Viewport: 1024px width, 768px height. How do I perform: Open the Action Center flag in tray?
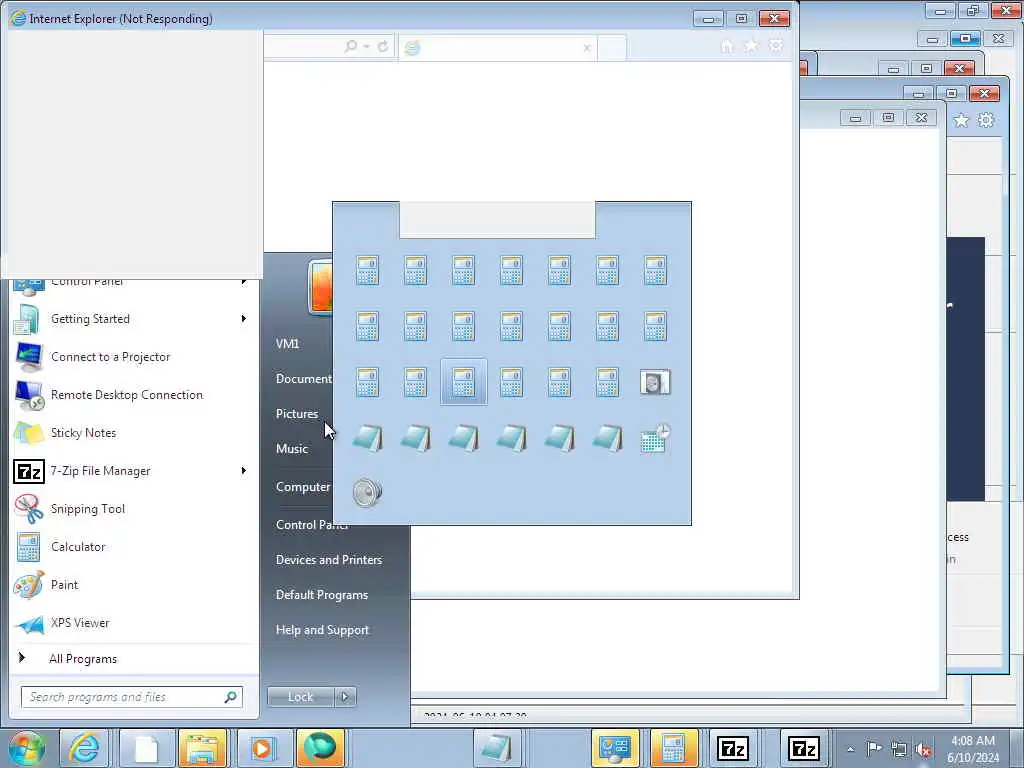(x=874, y=748)
